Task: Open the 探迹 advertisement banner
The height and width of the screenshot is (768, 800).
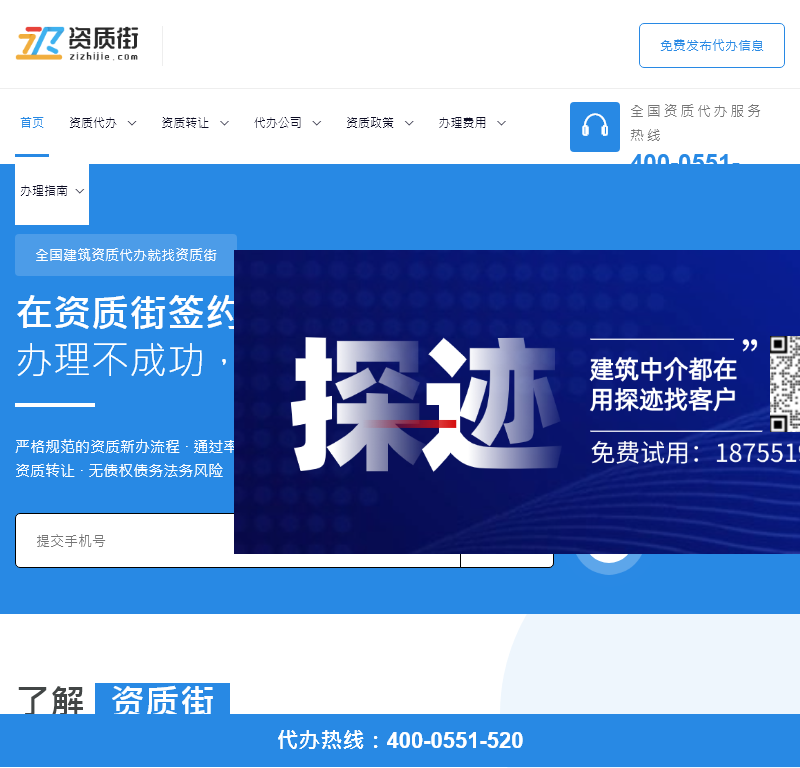Action: (x=516, y=401)
